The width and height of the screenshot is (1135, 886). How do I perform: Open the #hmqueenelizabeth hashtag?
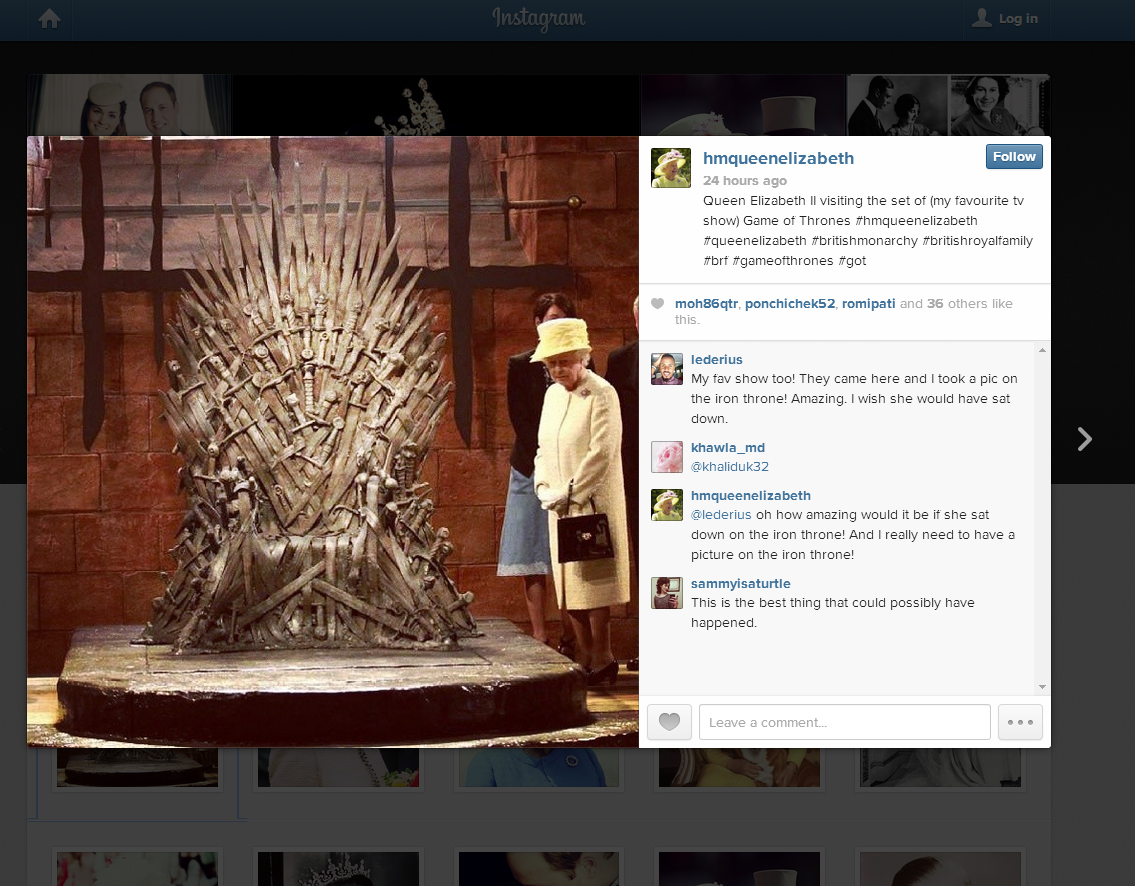(916, 221)
